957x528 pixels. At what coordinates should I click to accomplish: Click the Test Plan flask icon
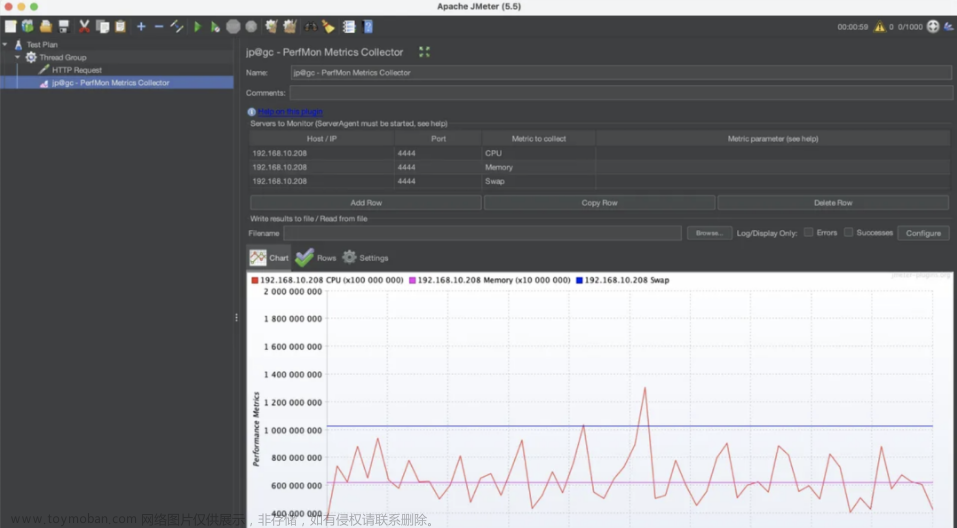[x=18, y=45]
